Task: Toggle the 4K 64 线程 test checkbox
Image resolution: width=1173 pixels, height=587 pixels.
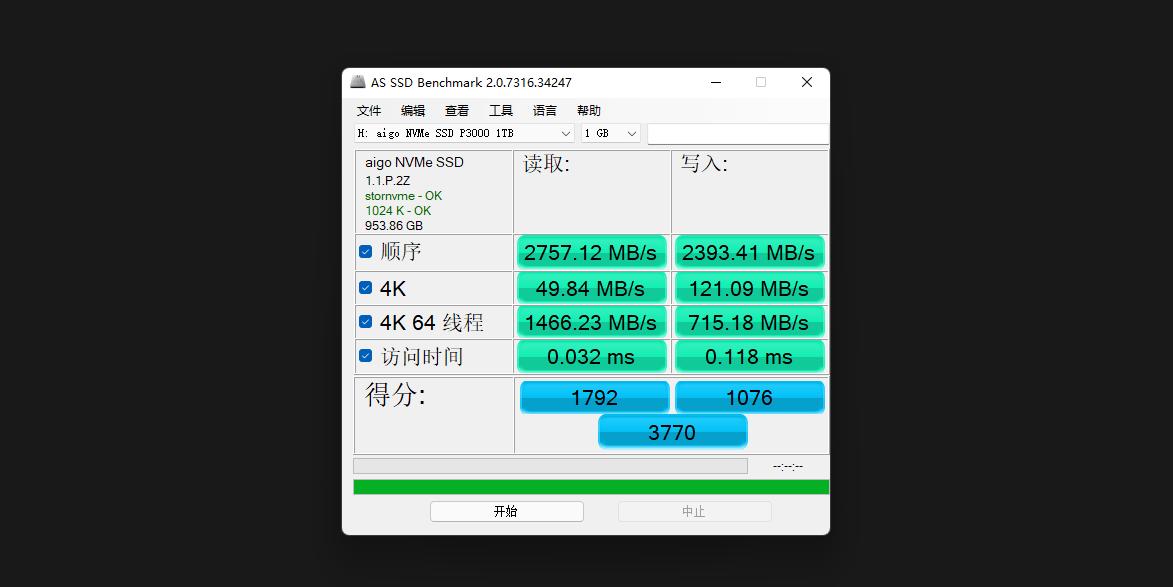Action: click(x=365, y=321)
